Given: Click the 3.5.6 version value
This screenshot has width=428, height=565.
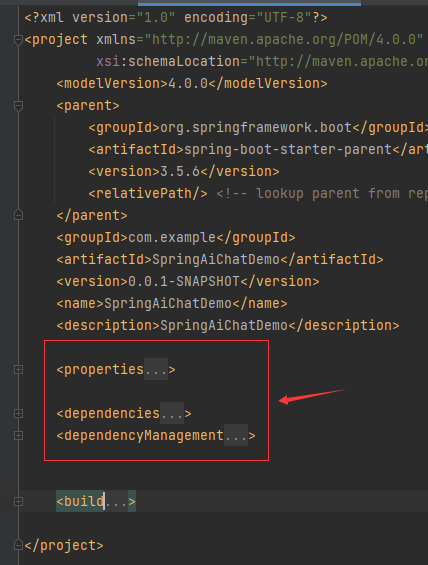Looking at the screenshot, I should point(180,172).
